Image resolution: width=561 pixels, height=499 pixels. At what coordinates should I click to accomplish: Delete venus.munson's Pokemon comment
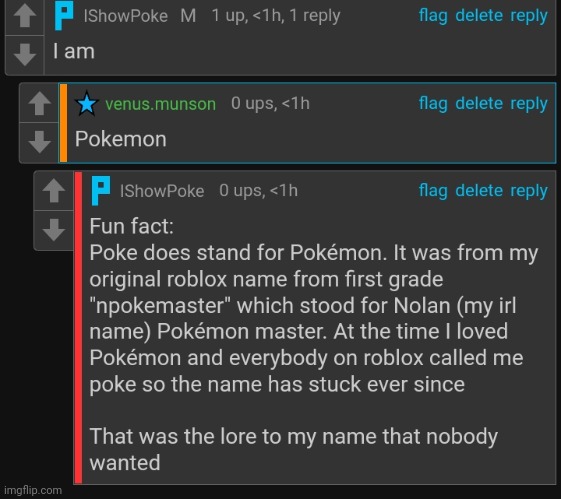point(479,104)
